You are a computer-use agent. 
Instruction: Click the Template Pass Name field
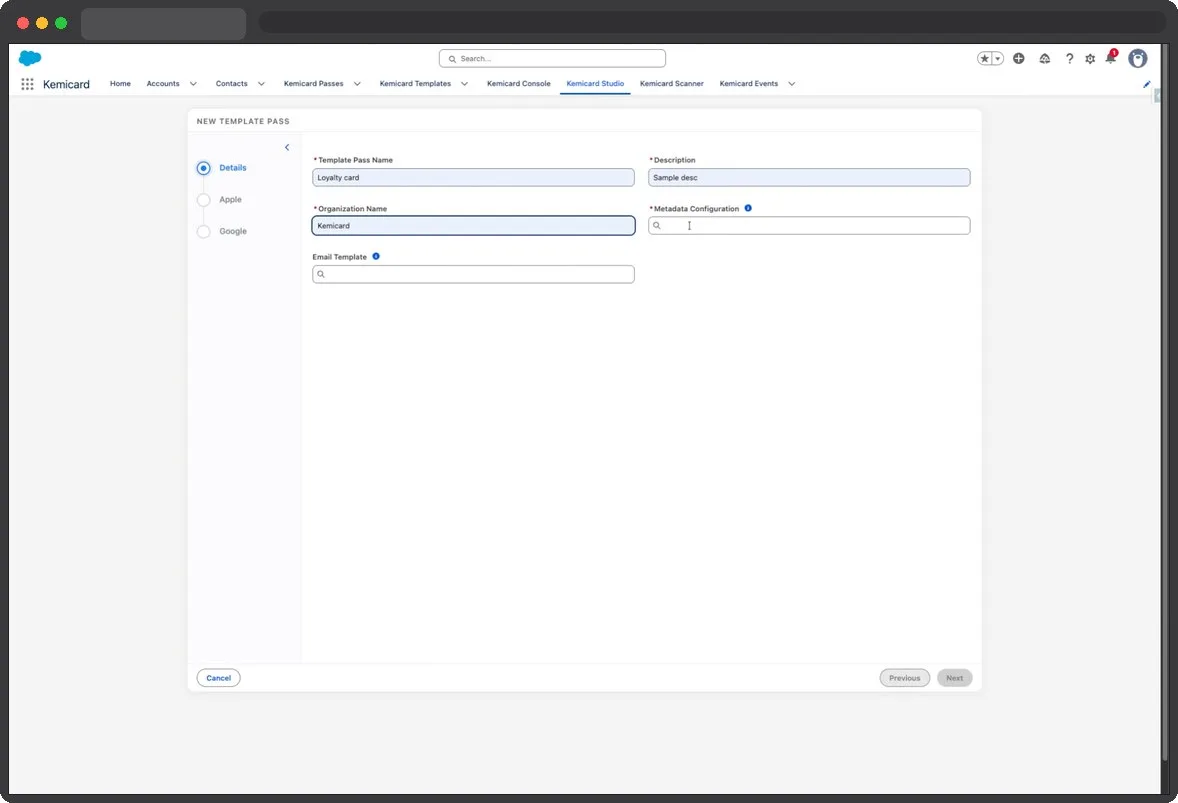click(473, 177)
